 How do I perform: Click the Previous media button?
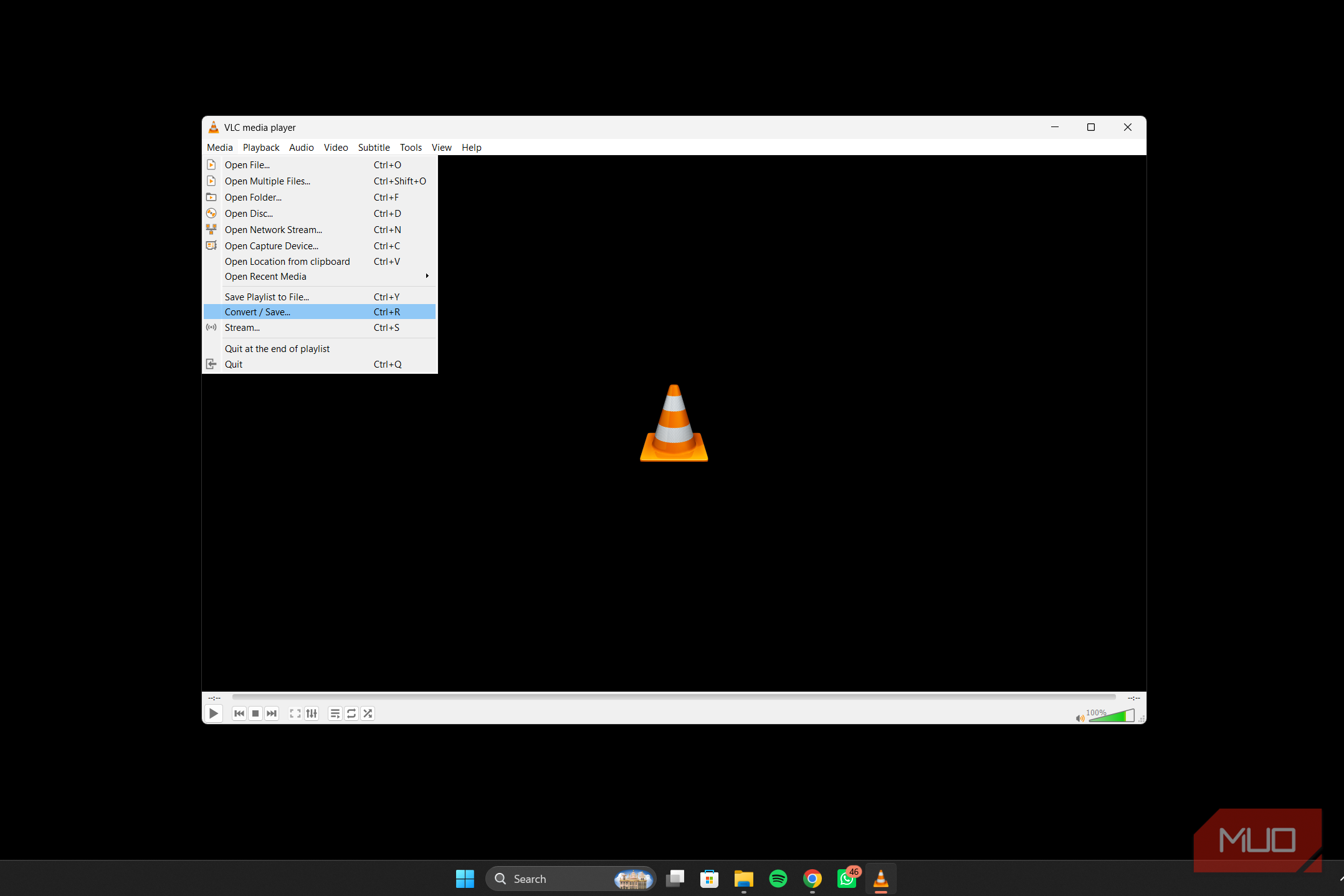(239, 713)
